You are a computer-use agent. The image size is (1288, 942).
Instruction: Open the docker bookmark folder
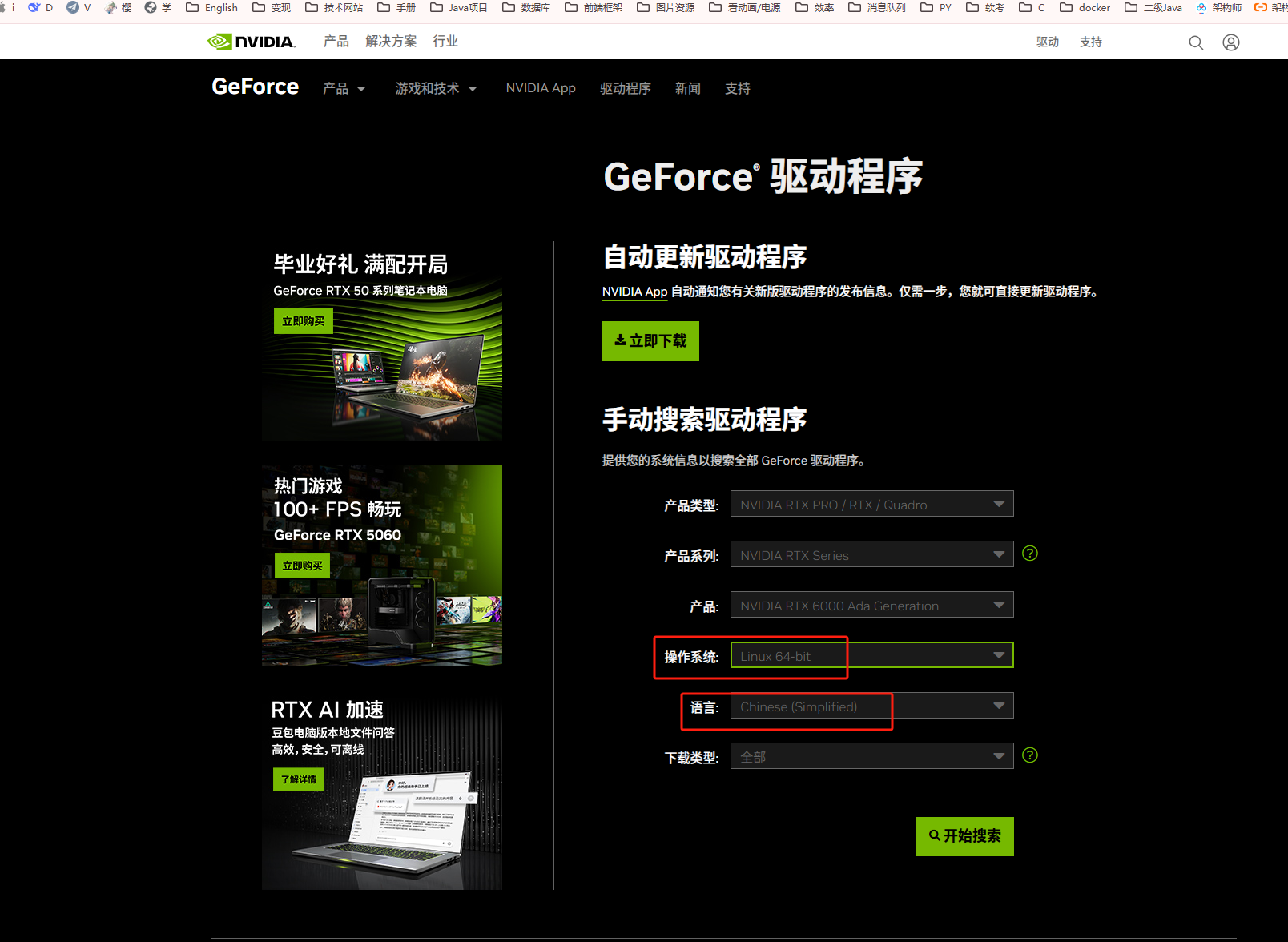click(x=1085, y=8)
